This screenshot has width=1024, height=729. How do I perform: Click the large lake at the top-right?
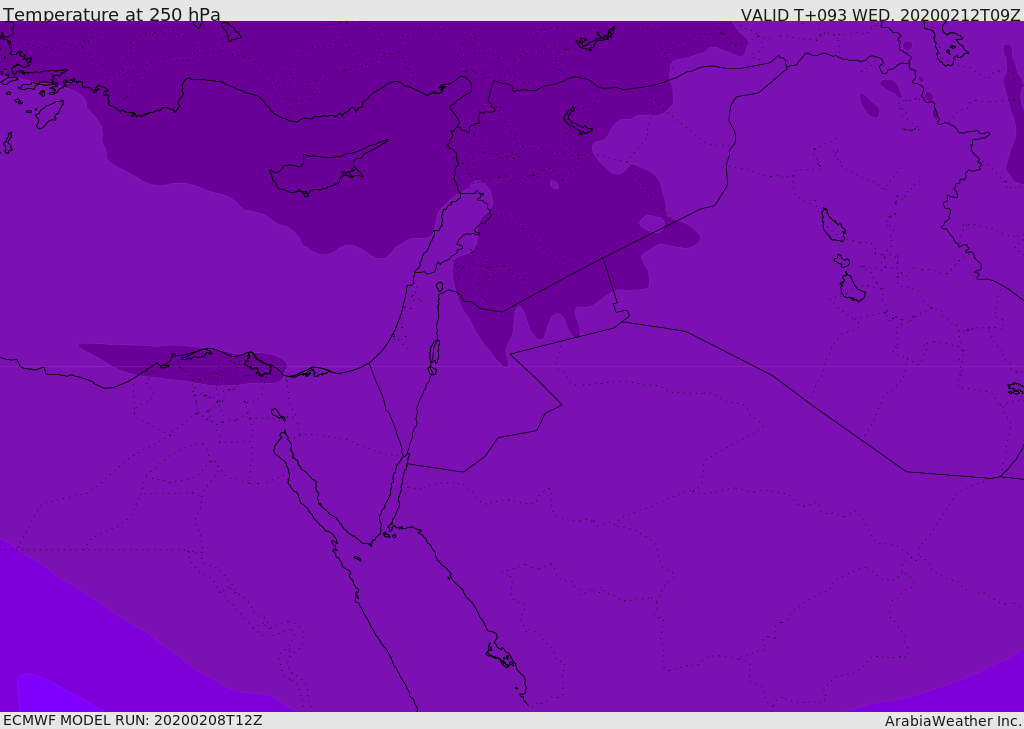tap(946, 42)
